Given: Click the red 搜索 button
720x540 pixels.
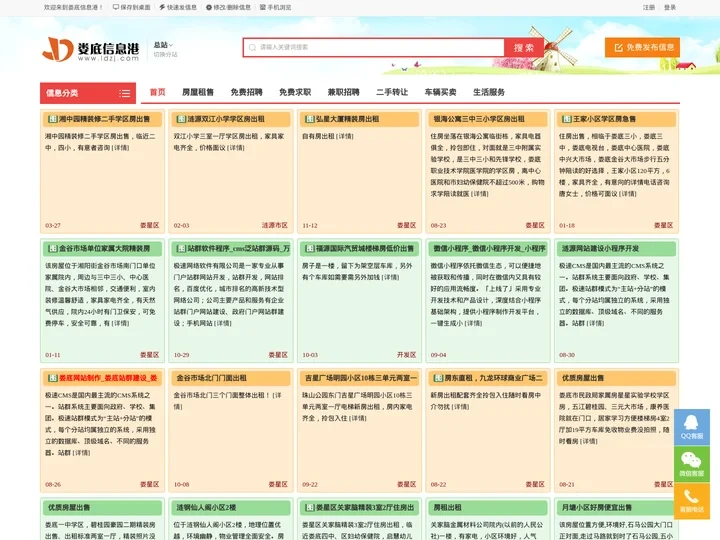Looking at the screenshot, I should point(523,48).
